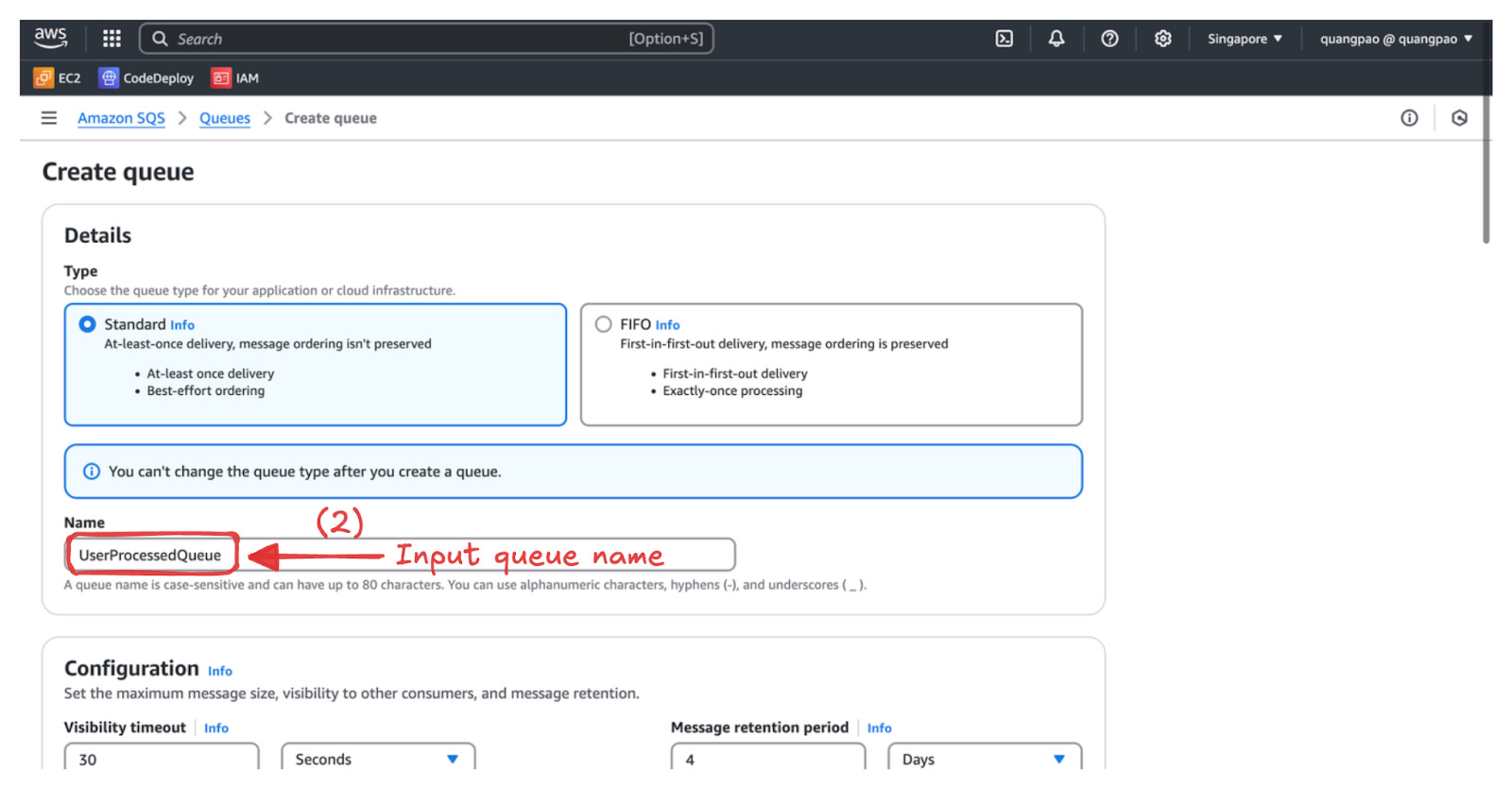Select the FIFO queue type radio

[x=603, y=324]
